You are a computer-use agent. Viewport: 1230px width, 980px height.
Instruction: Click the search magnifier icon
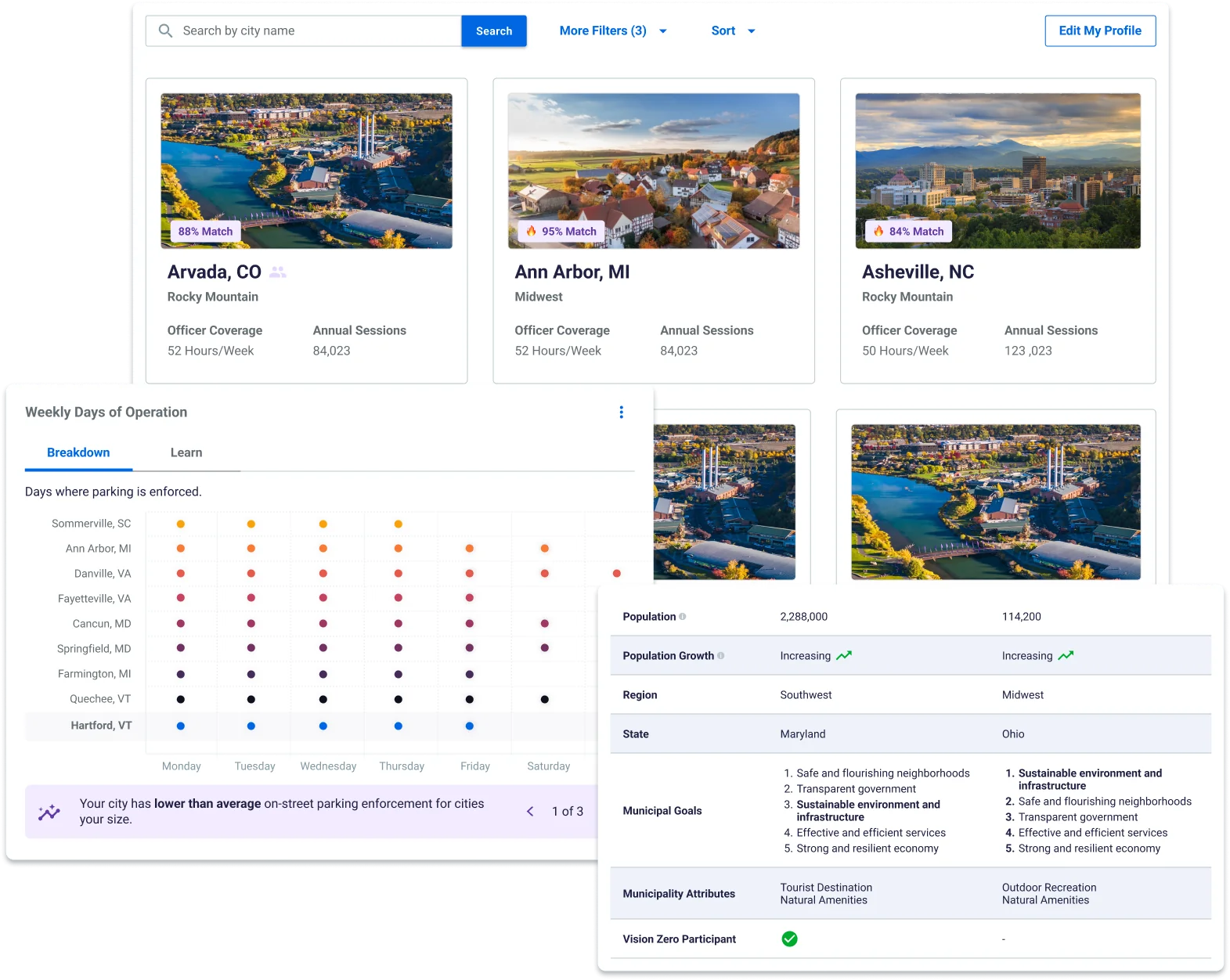(165, 31)
